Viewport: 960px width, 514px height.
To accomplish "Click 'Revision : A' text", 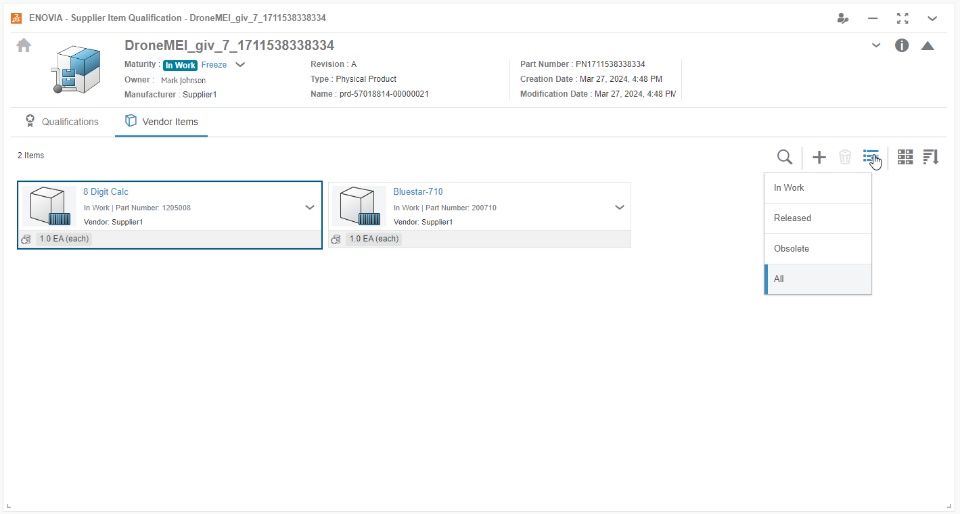I will (x=333, y=64).
